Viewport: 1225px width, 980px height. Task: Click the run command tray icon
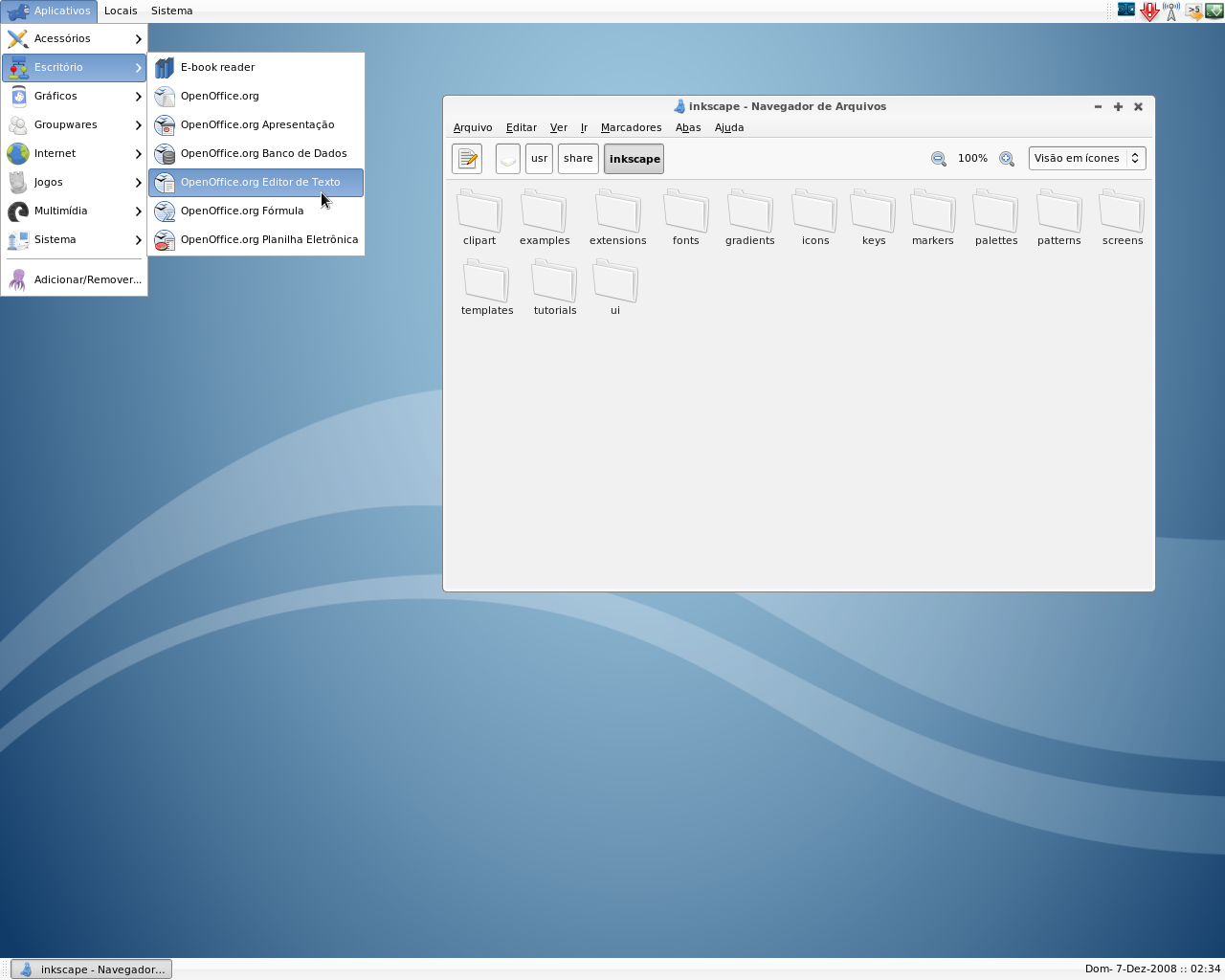tap(1193, 11)
